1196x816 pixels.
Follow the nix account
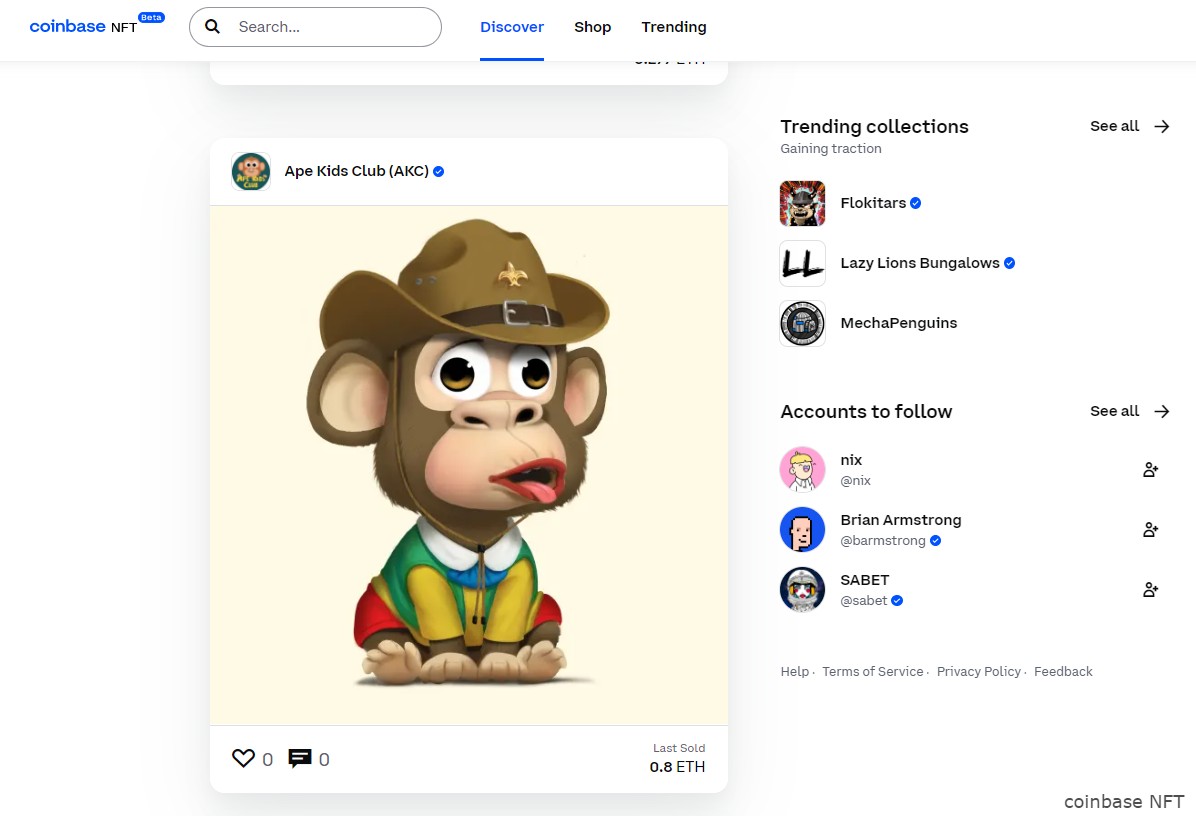(1150, 468)
